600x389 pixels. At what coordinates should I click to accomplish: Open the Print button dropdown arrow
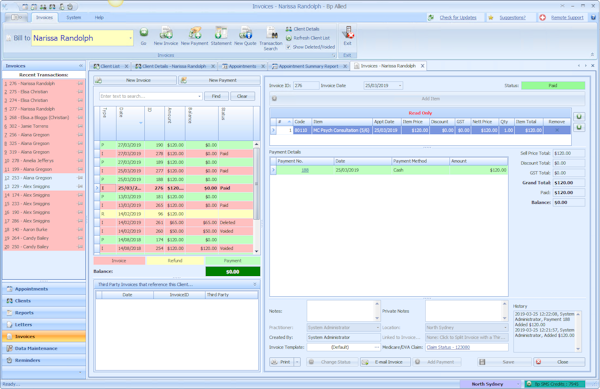pos(297,362)
